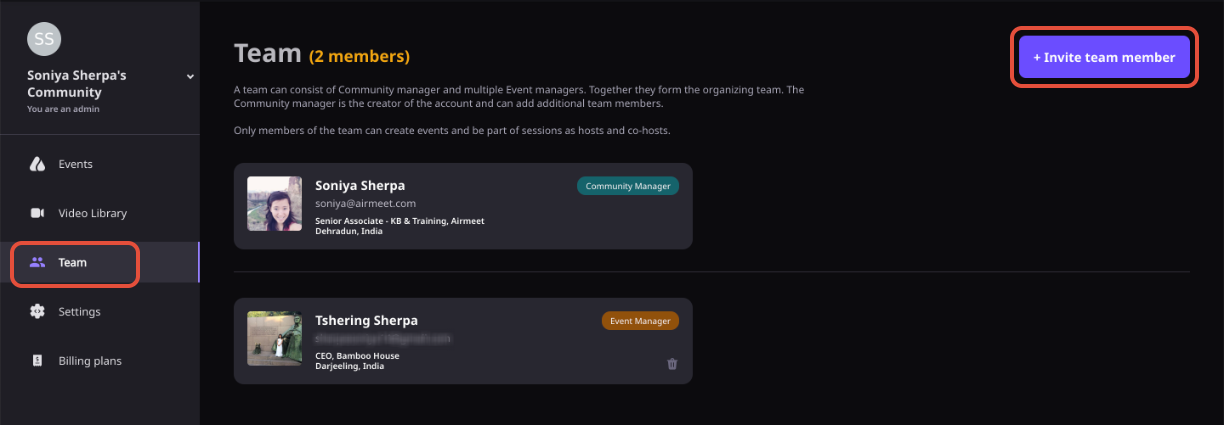
Task: Click the Events flame icon in sidebar
Action: (x=38, y=164)
